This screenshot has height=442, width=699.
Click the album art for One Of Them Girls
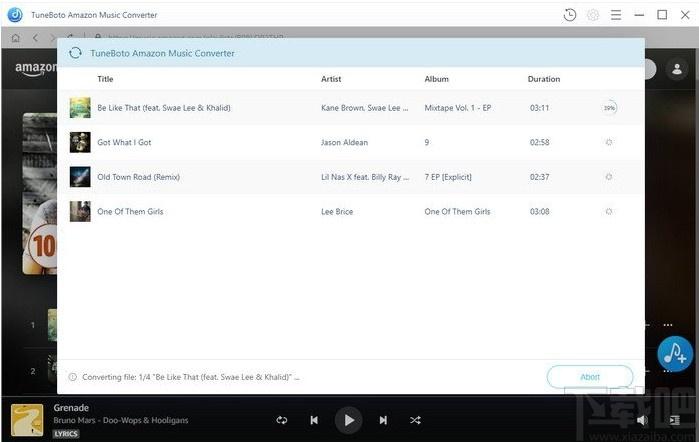point(80,211)
